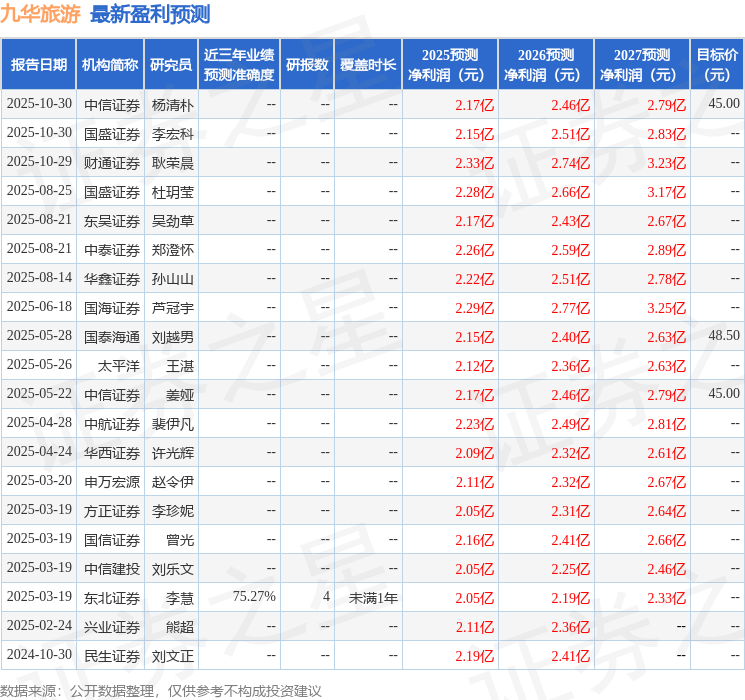745x700 pixels.
Task: Click the 2025预测净利润 column header
Action: pos(450,65)
